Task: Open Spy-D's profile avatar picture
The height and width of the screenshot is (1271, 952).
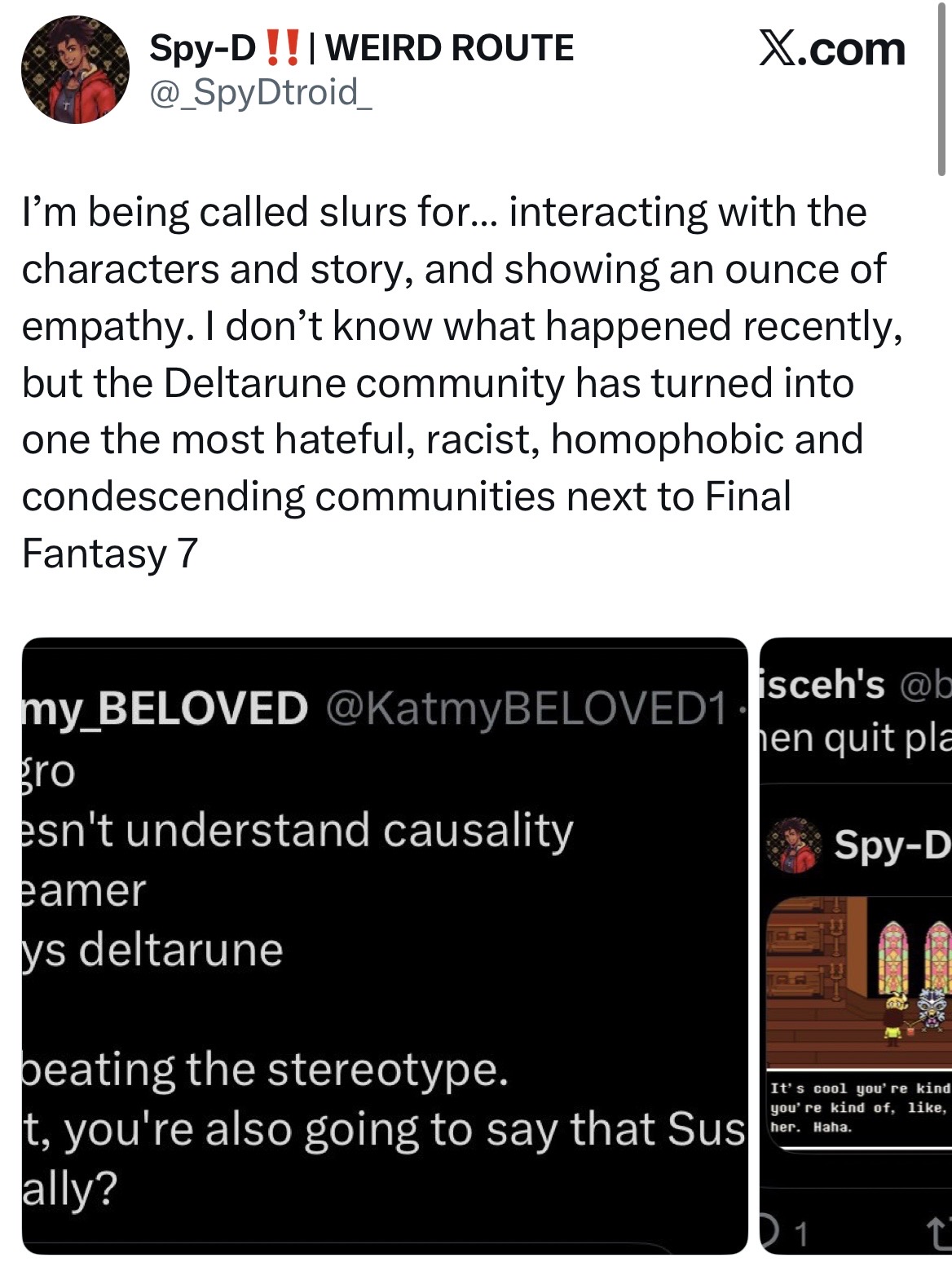Action: [x=75, y=70]
